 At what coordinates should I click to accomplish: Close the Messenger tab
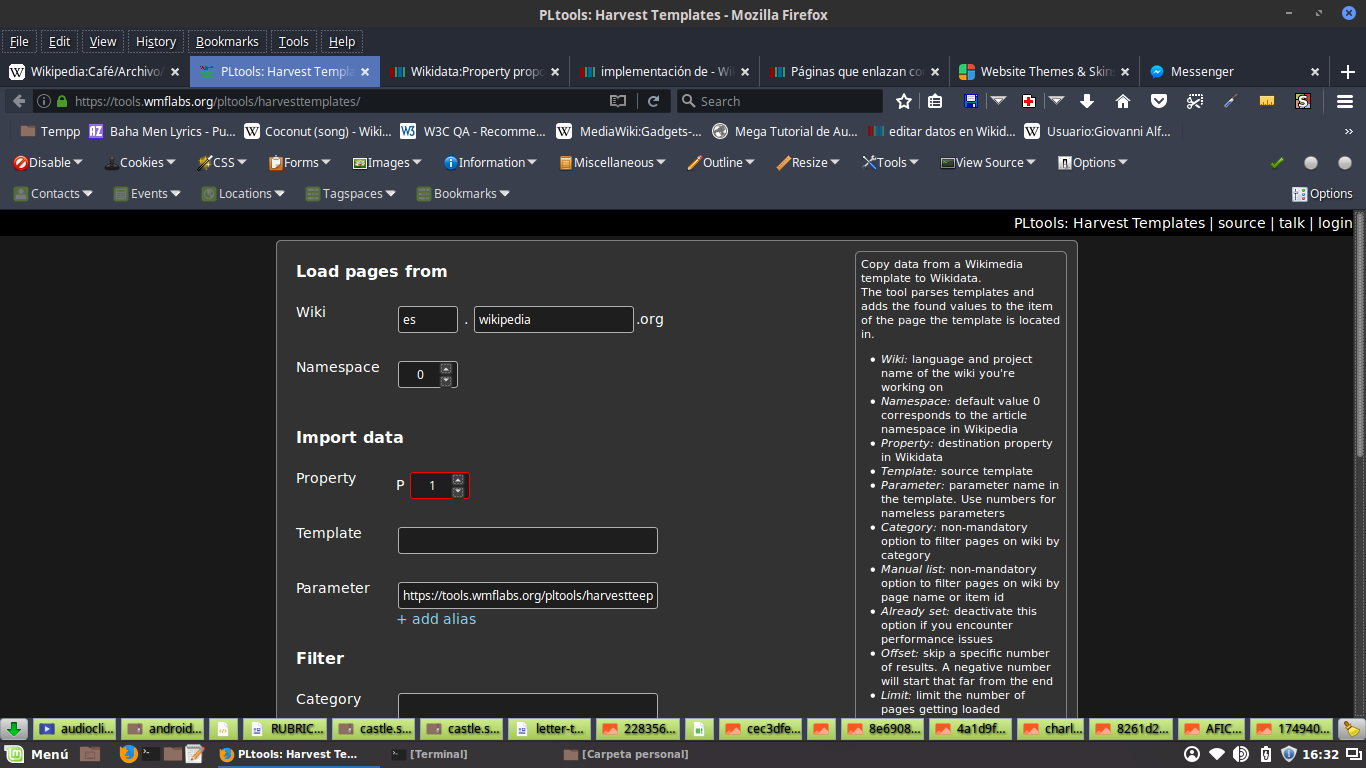tap(1315, 72)
